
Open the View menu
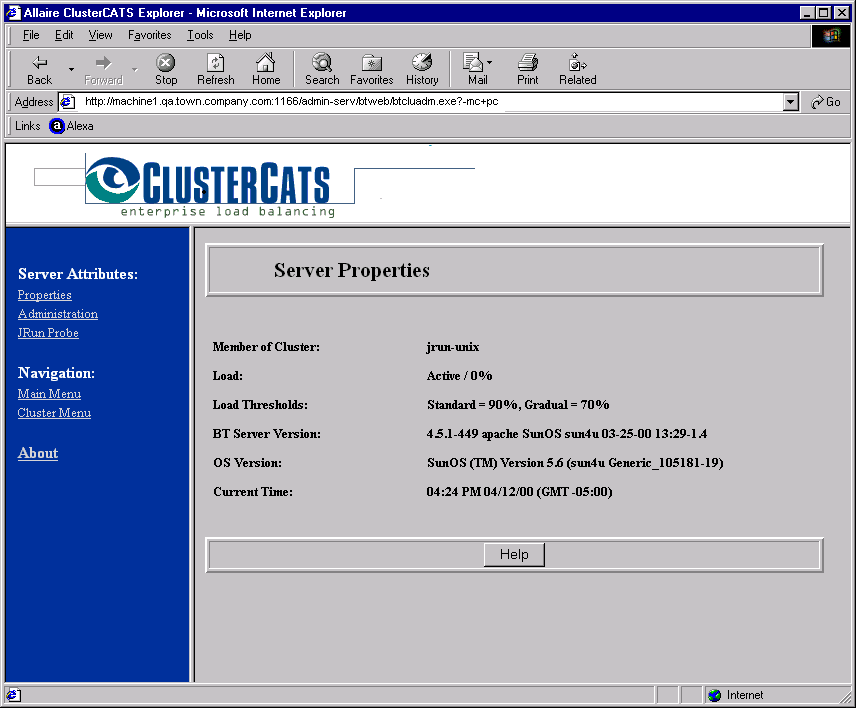[100, 35]
